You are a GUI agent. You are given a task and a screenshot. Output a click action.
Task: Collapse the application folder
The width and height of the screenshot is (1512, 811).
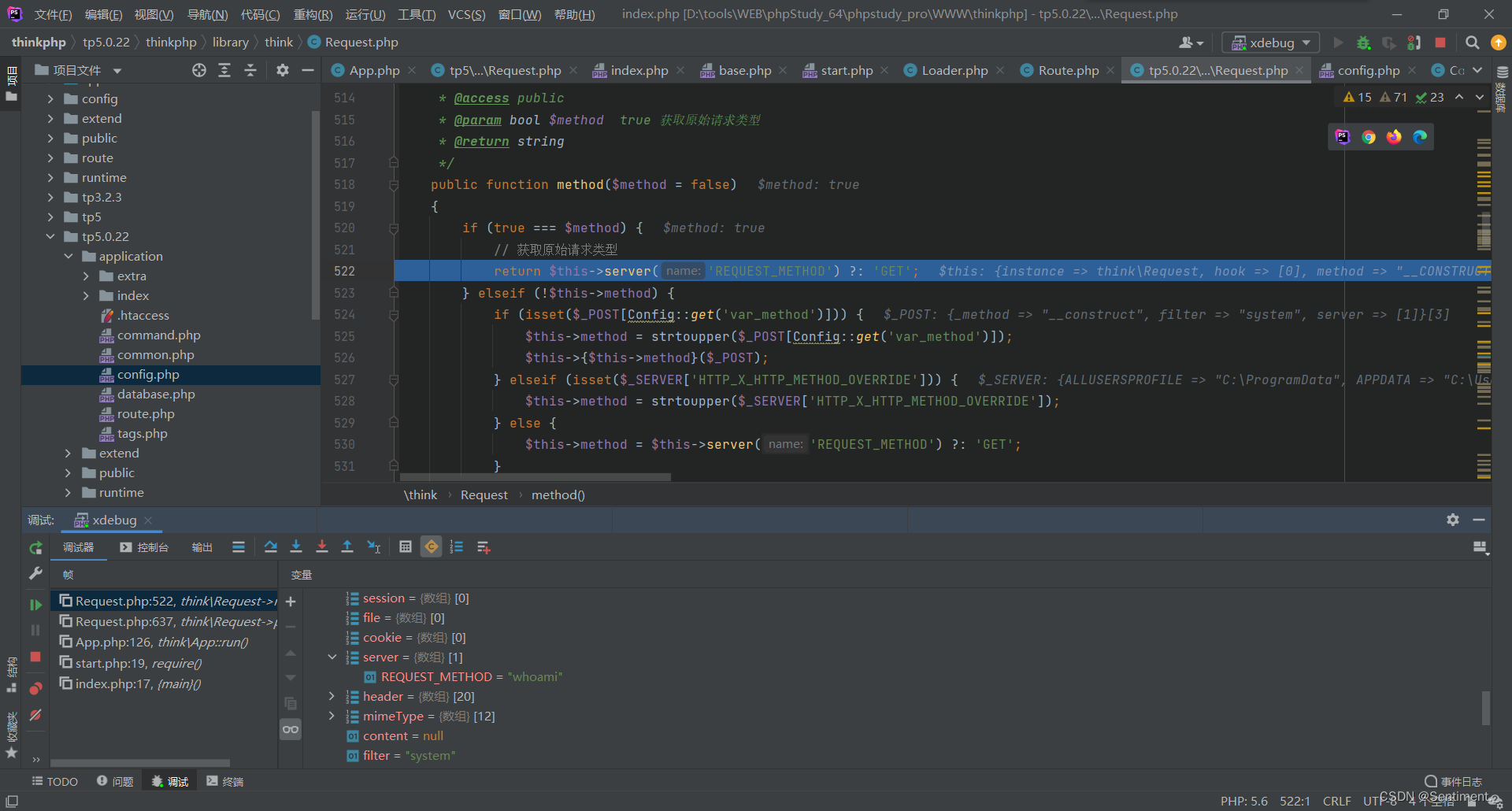click(x=69, y=256)
